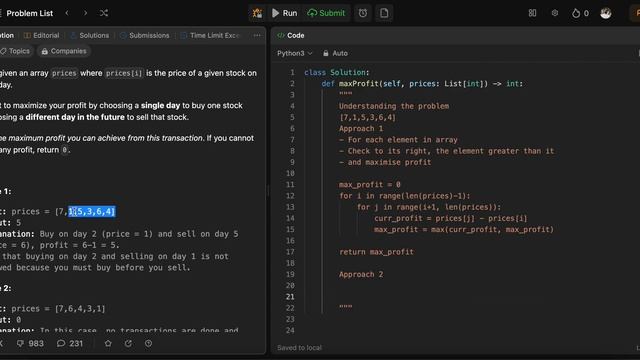640x360 pixels.
Task: Open the help question mark icon
Action: 149,343
